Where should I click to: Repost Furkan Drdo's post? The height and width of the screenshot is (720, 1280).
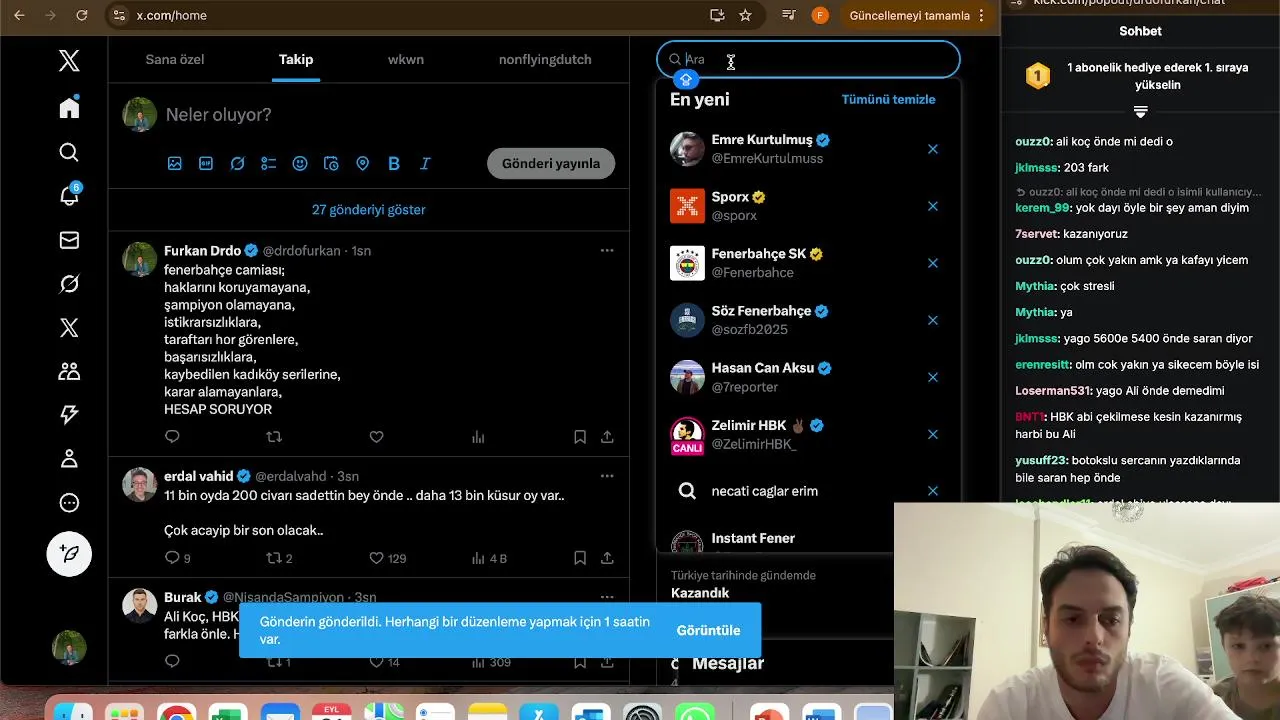(274, 437)
